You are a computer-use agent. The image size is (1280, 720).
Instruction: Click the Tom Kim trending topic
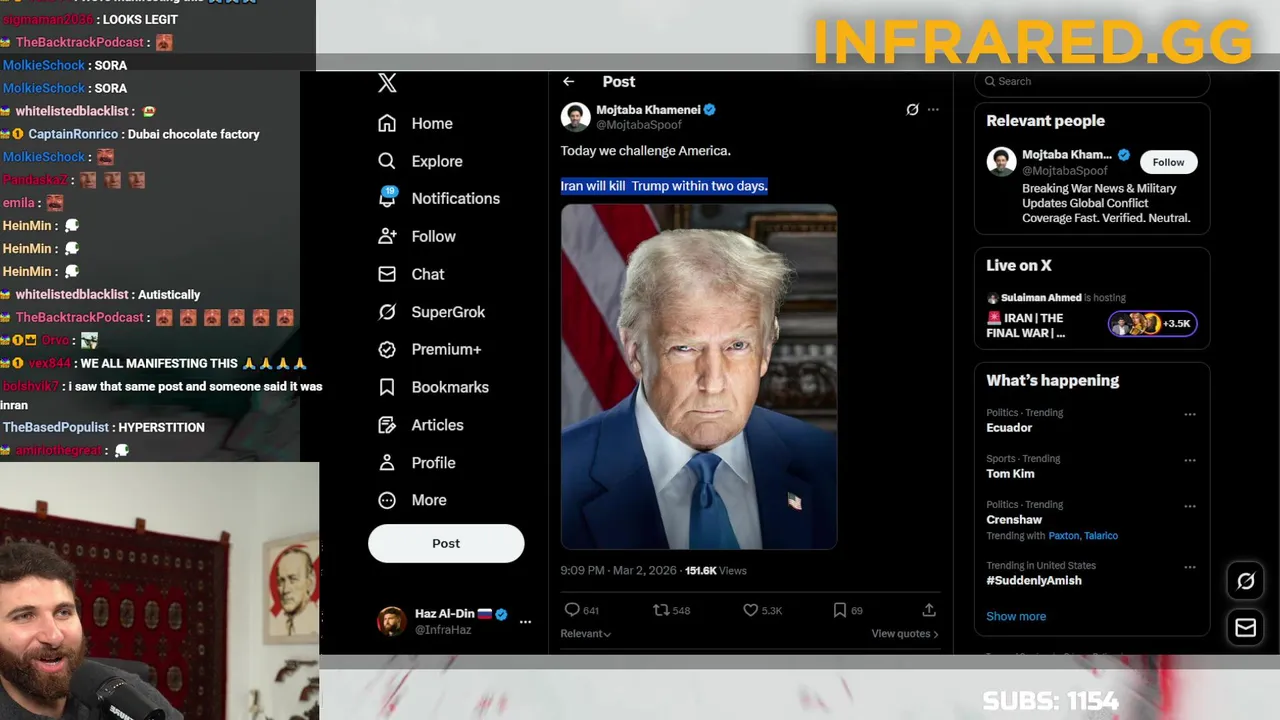click(1010, 474)
